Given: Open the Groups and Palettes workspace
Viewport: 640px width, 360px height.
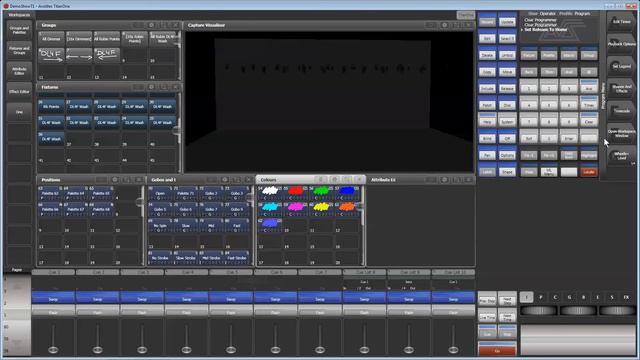Looking at the screenshot, I should tap(19, 30).
